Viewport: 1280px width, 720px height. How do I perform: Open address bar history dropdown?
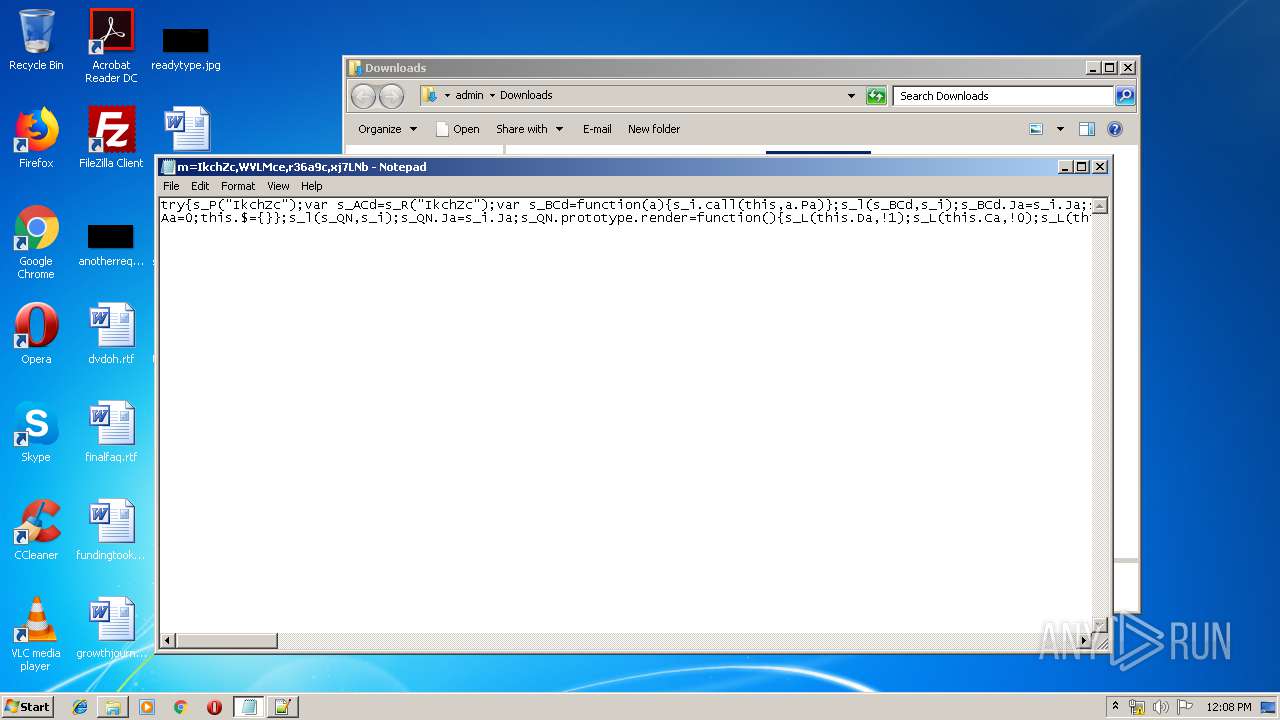tap(851, 96)
